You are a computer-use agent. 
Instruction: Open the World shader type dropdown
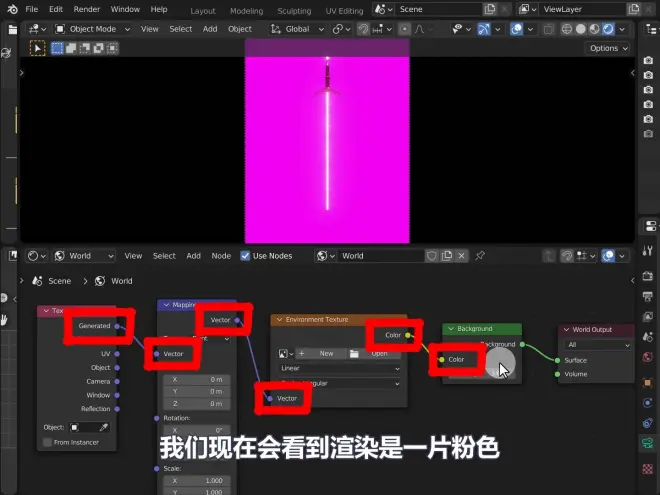click(84, 256)
